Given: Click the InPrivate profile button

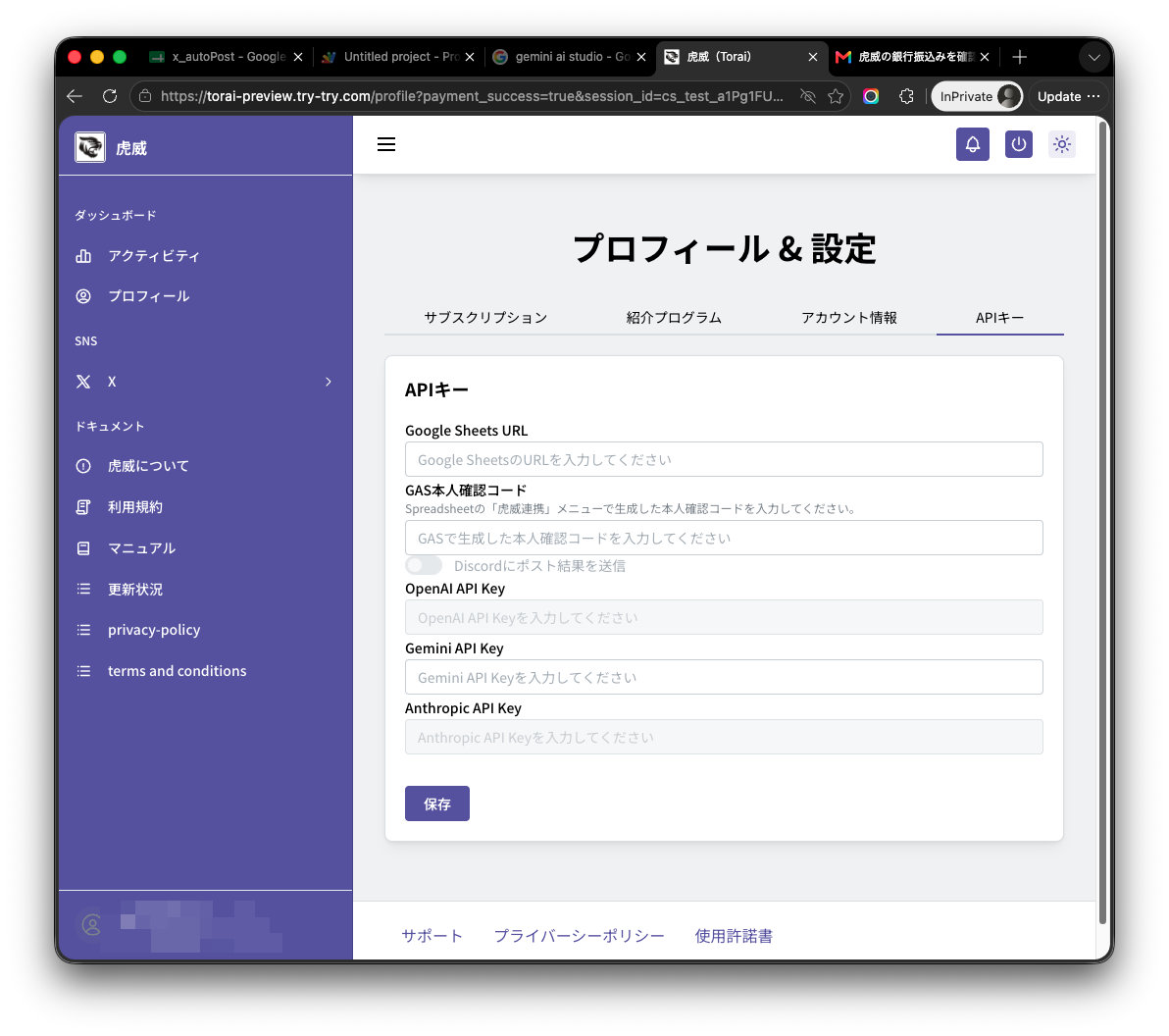Looking at the screenshot, I should 977,96.
